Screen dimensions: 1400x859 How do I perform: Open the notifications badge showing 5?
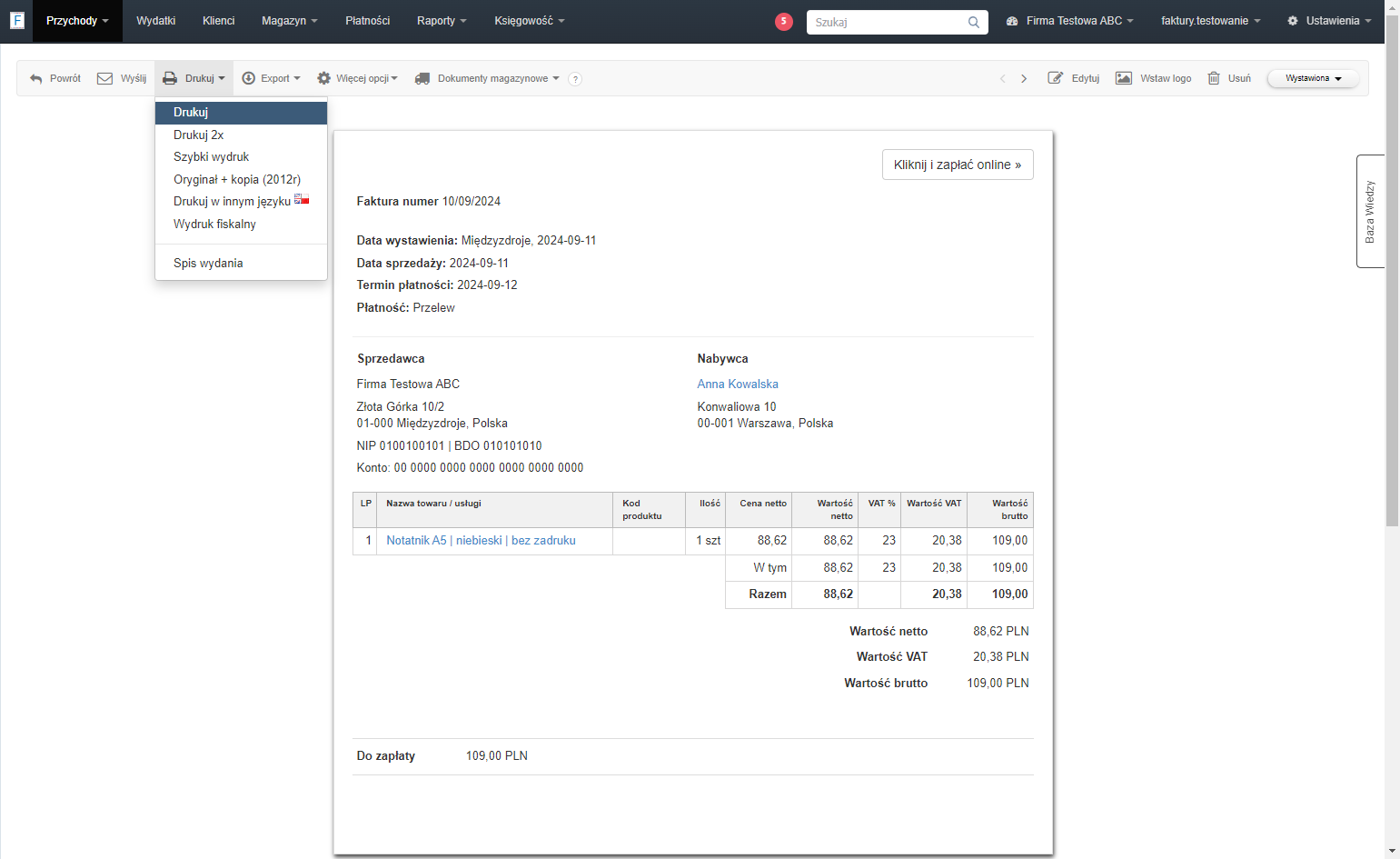click(x=784, y=21)
